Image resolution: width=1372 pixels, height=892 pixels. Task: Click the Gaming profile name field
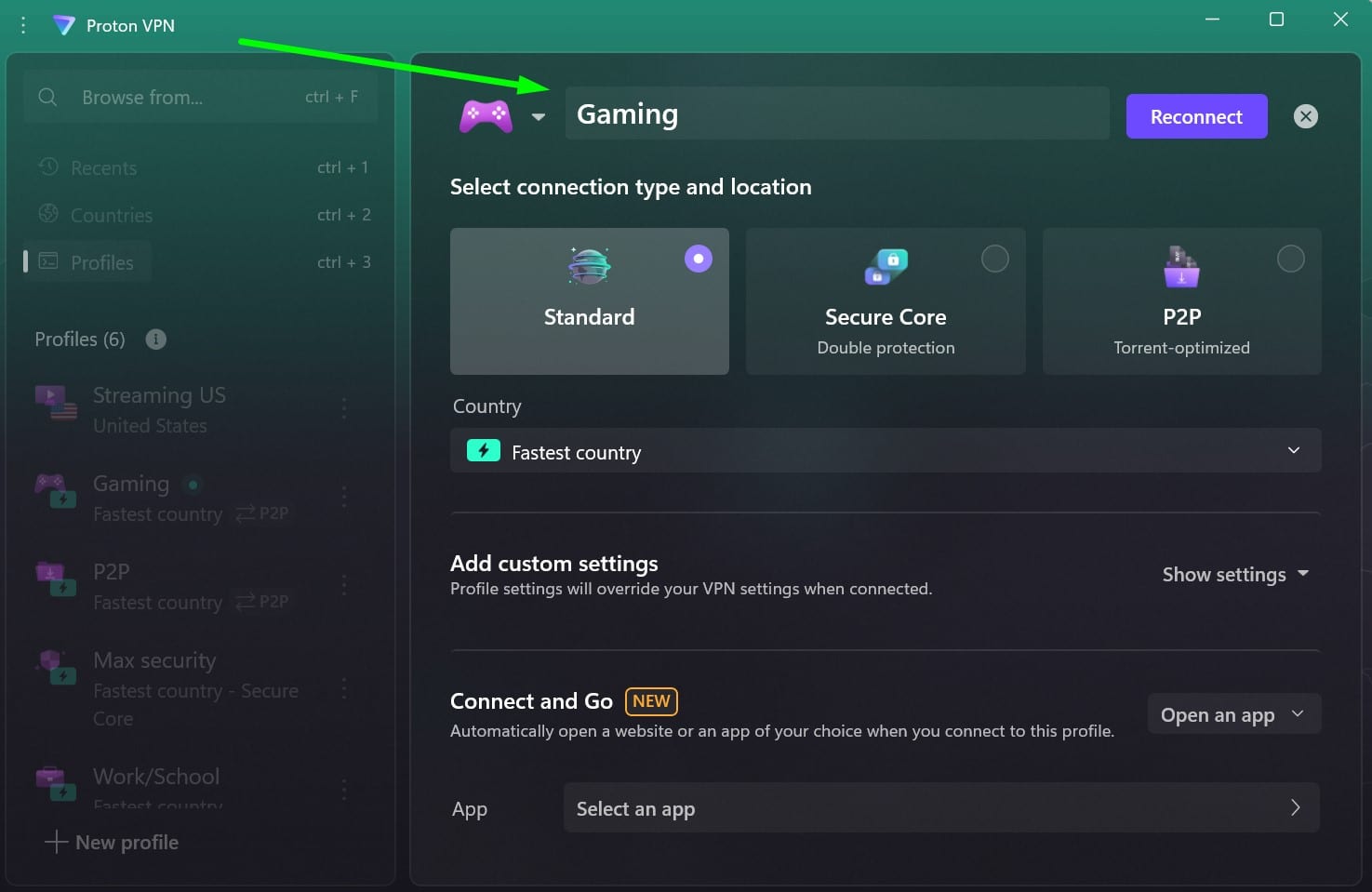(x=837, y=113)
